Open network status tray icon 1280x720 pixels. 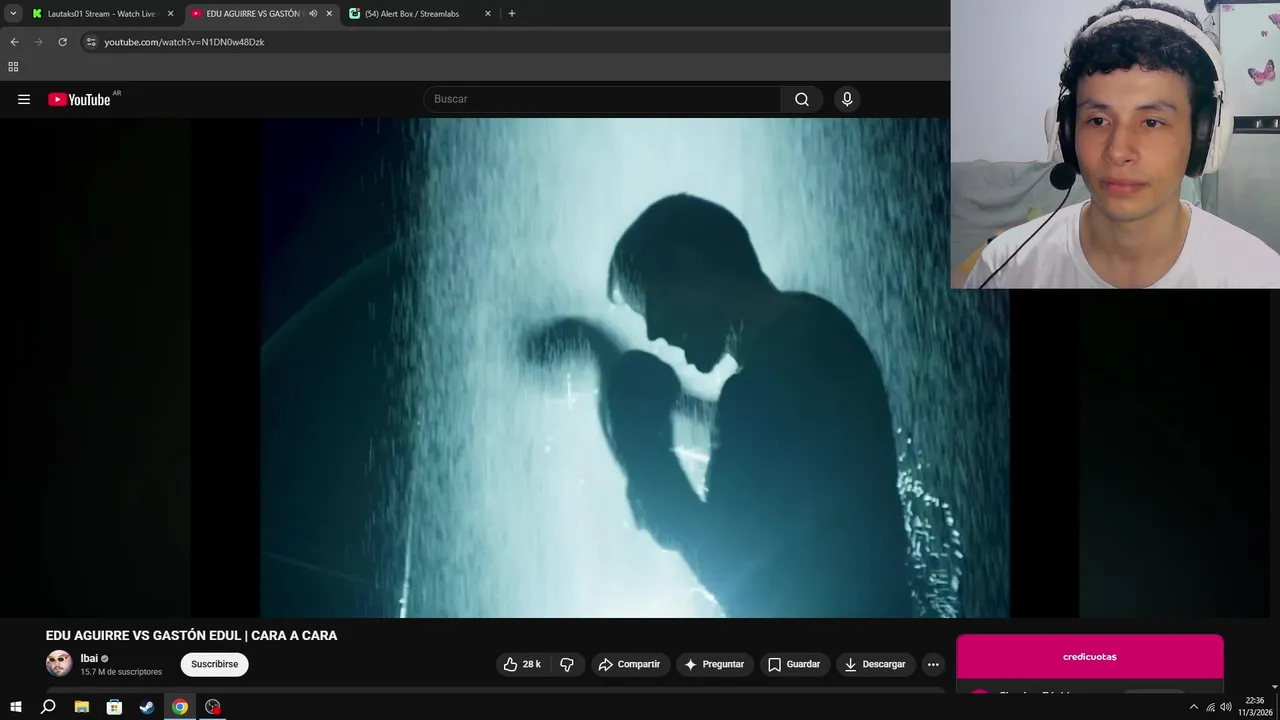point(1210,707)
